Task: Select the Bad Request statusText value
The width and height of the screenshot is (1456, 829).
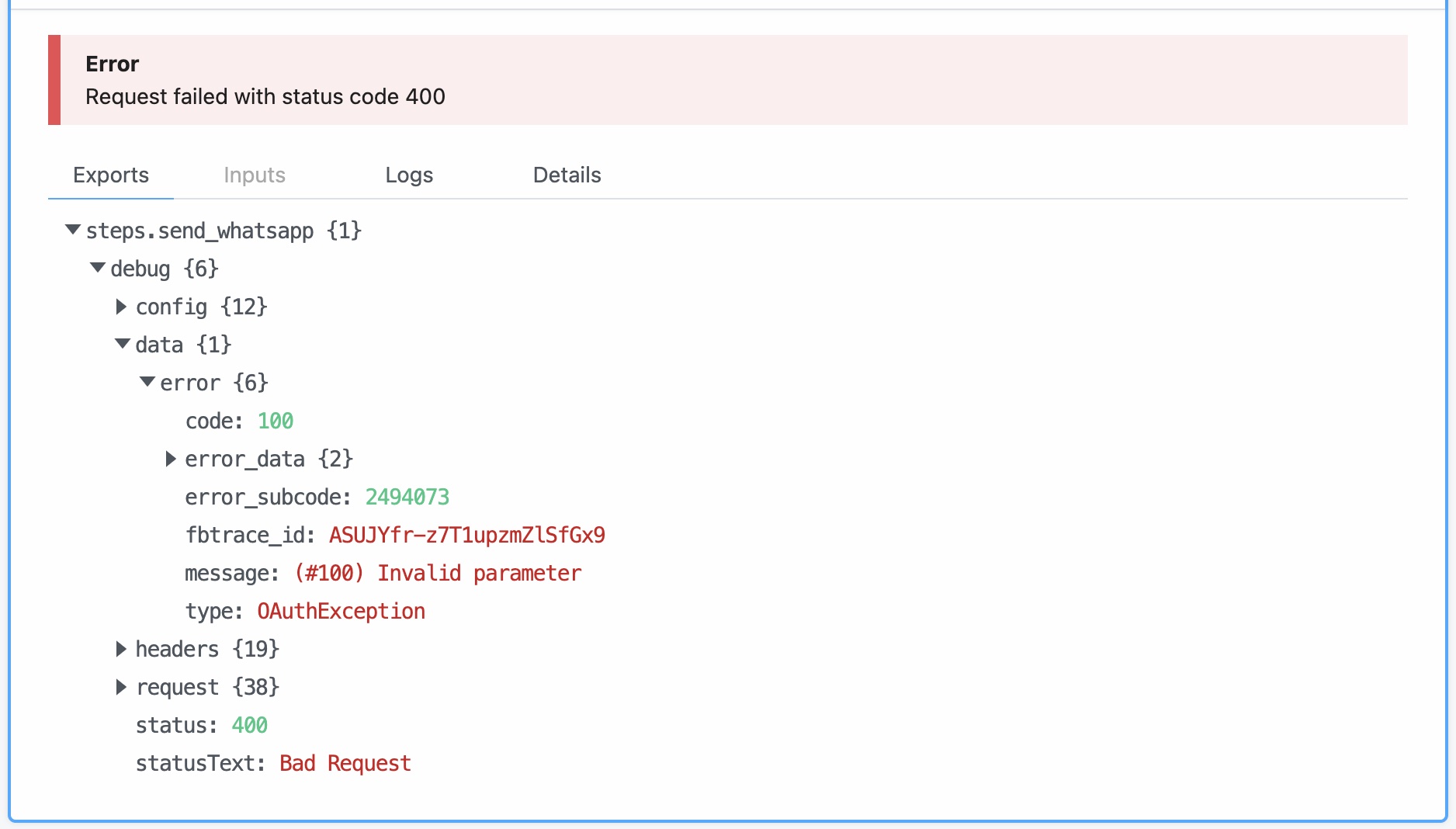Action: [x=345, y=763]
